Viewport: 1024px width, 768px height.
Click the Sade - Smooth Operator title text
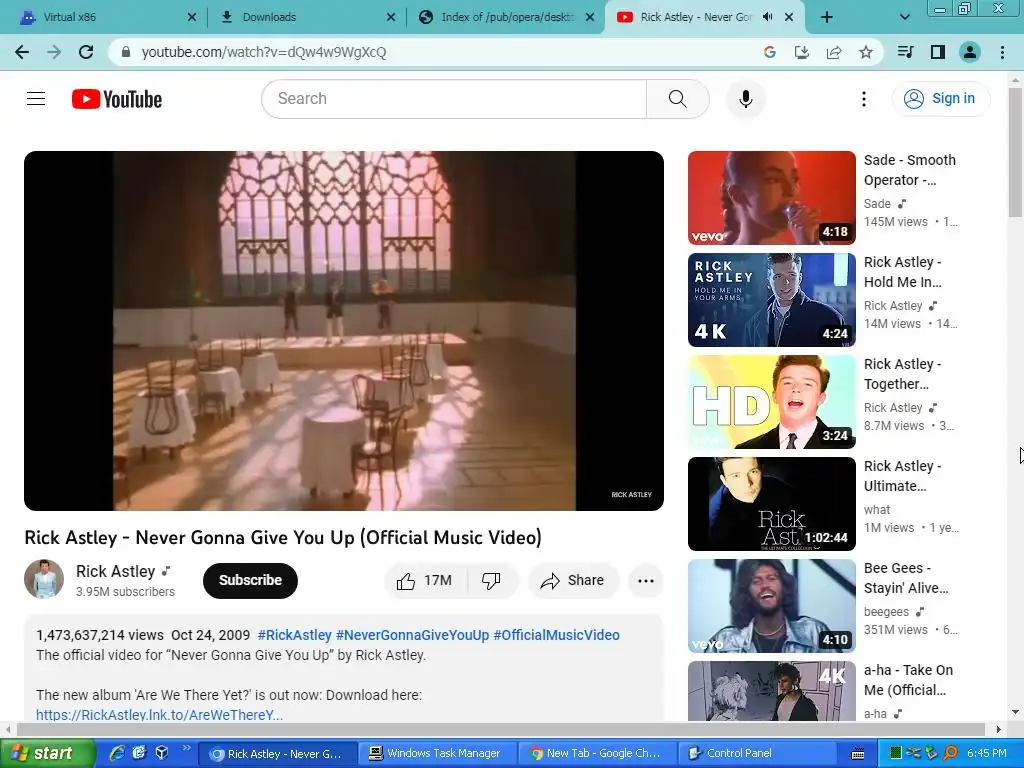pyautogui.click(x=909, y=170)
